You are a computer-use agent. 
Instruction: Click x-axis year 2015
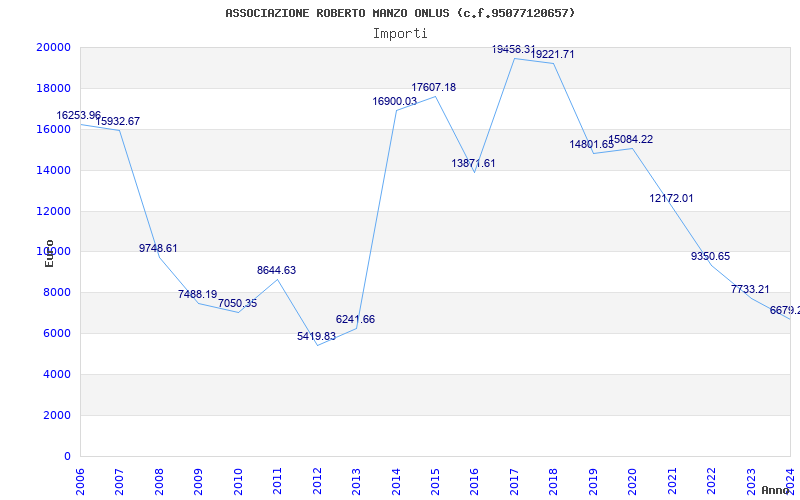435,481
